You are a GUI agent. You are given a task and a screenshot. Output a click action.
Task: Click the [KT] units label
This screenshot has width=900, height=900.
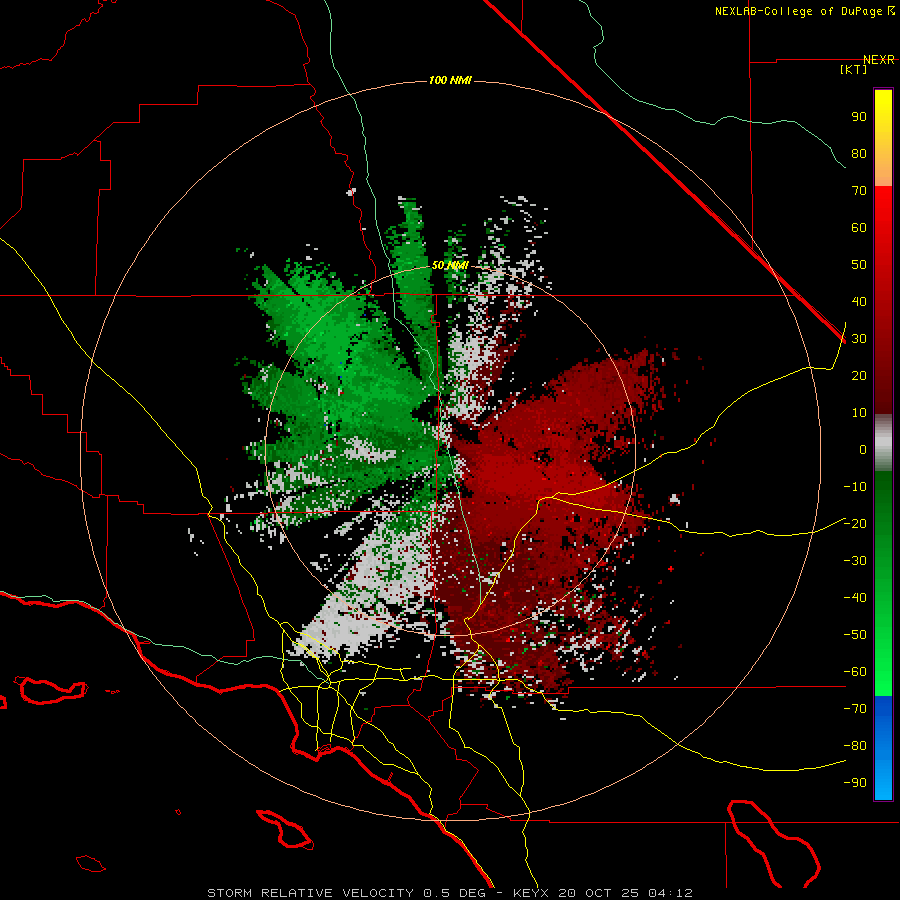coord(854,69)
